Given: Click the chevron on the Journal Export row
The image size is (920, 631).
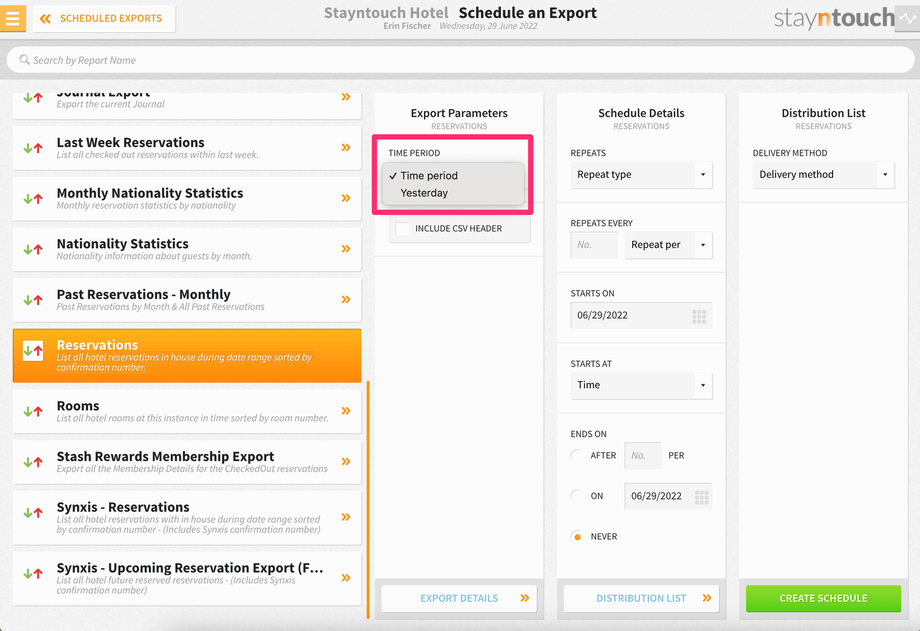Looking at the screenshot, I should point(346,97).
